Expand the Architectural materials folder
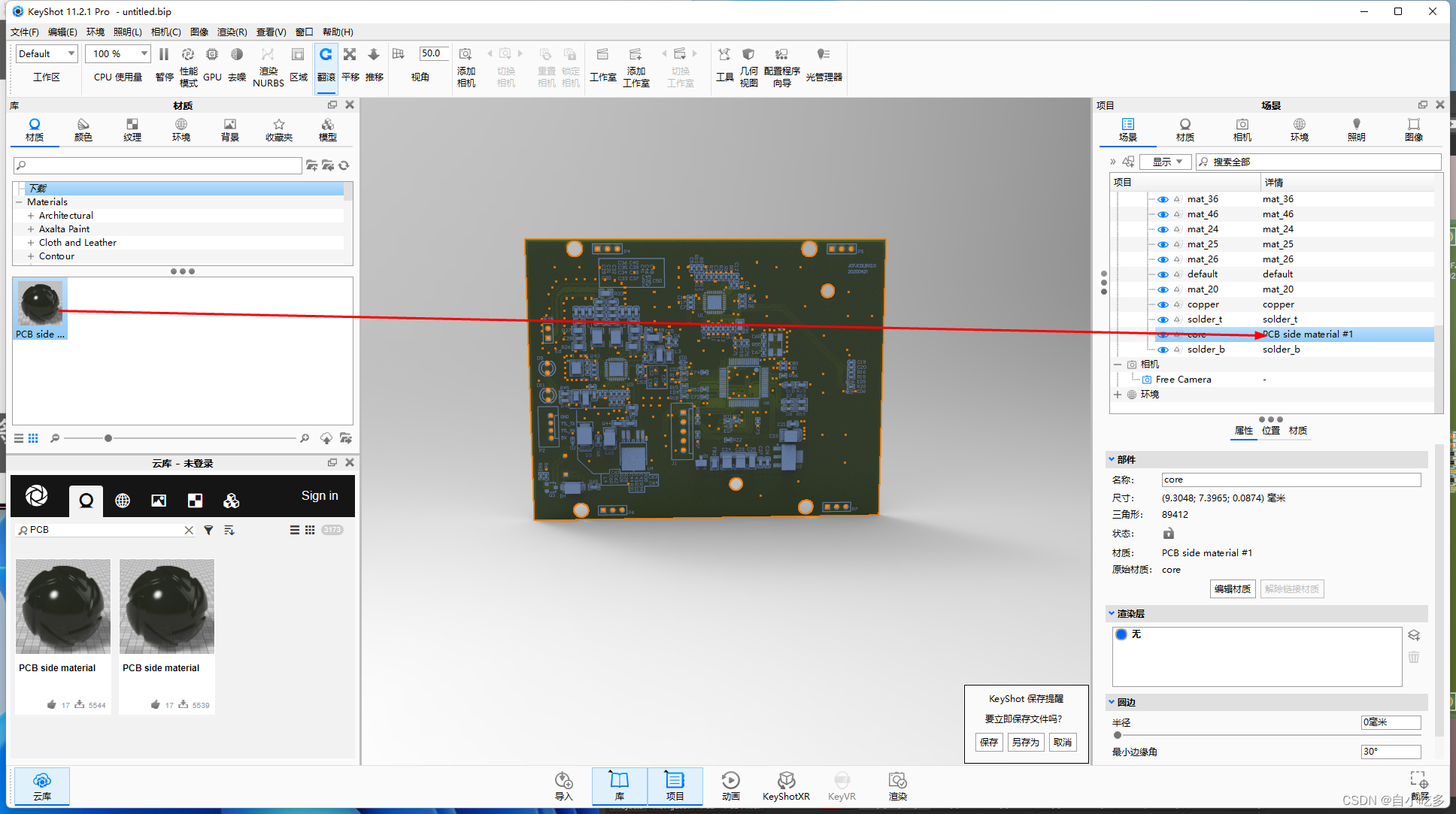1456x814 pixels. 31,216
